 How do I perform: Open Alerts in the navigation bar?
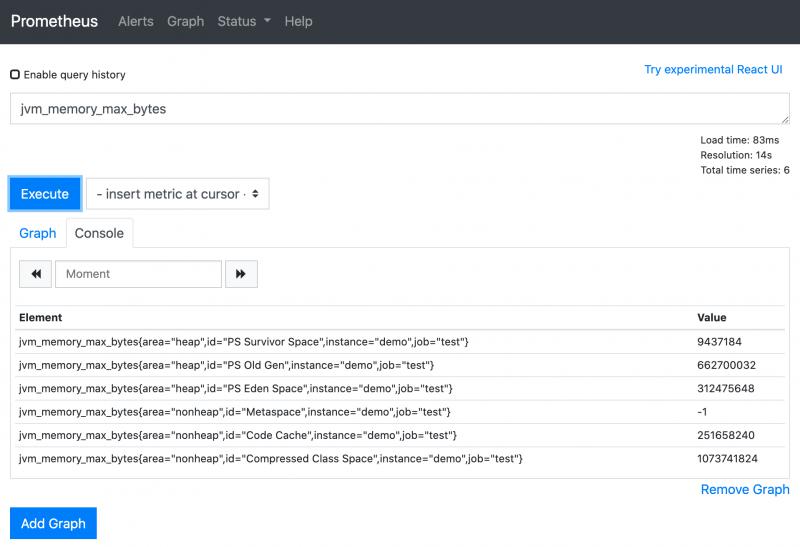click(136, 21)
